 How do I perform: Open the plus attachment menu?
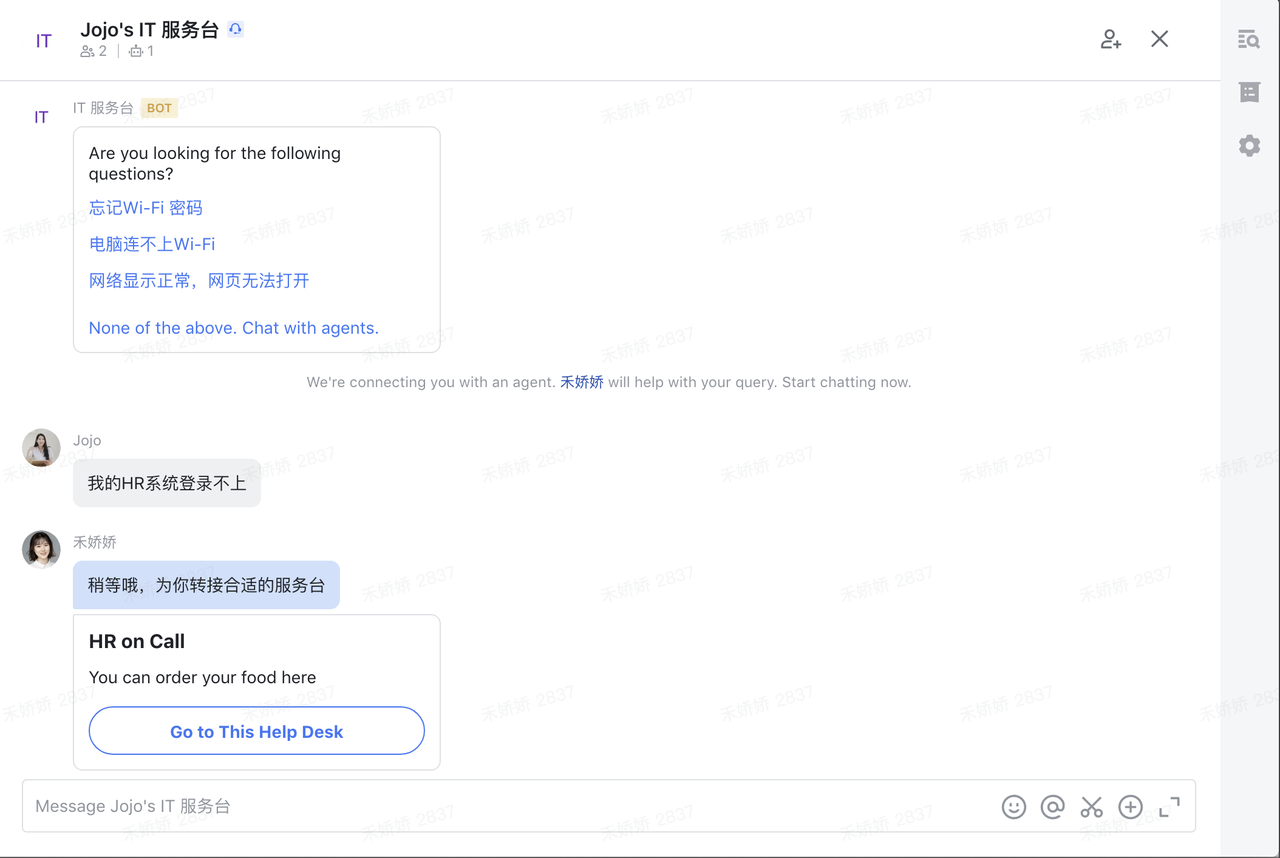(1130, 806)
